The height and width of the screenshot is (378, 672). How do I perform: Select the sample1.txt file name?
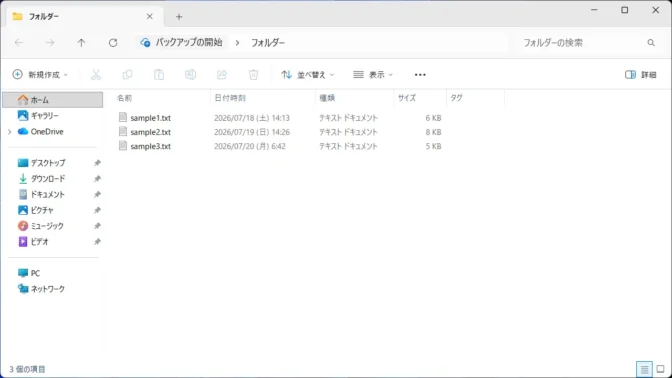(x=150, y=117)
